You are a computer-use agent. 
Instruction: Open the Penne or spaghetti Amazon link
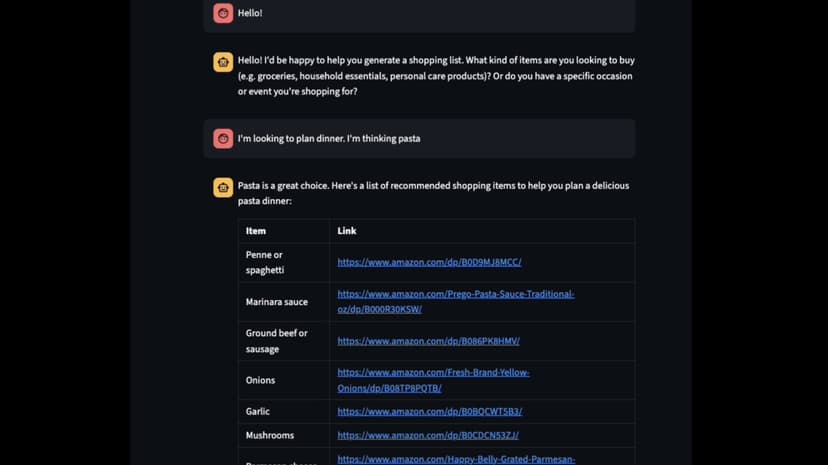click(429, 262)
